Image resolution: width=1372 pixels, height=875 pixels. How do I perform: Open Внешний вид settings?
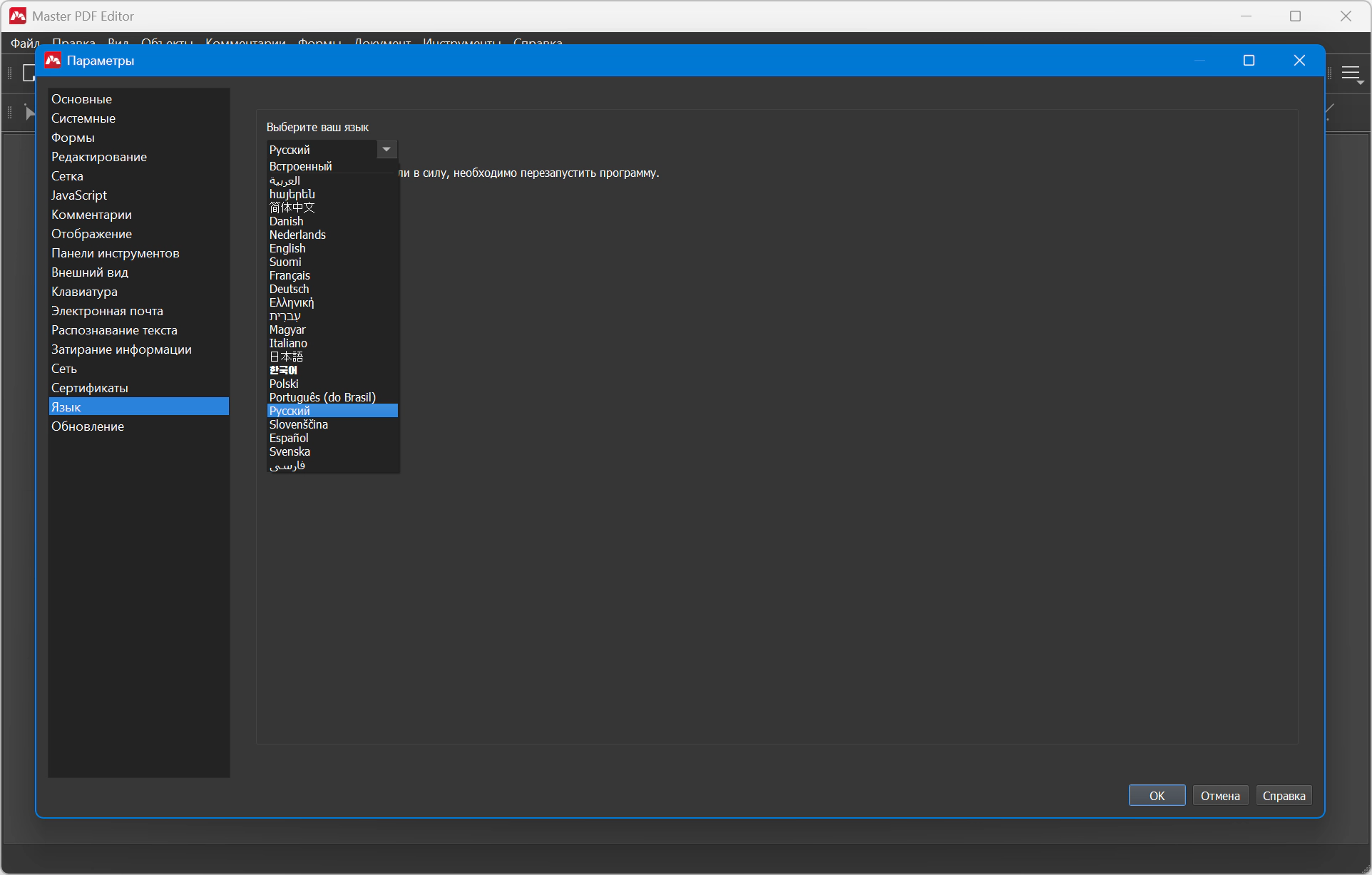[x=139, y=272]
